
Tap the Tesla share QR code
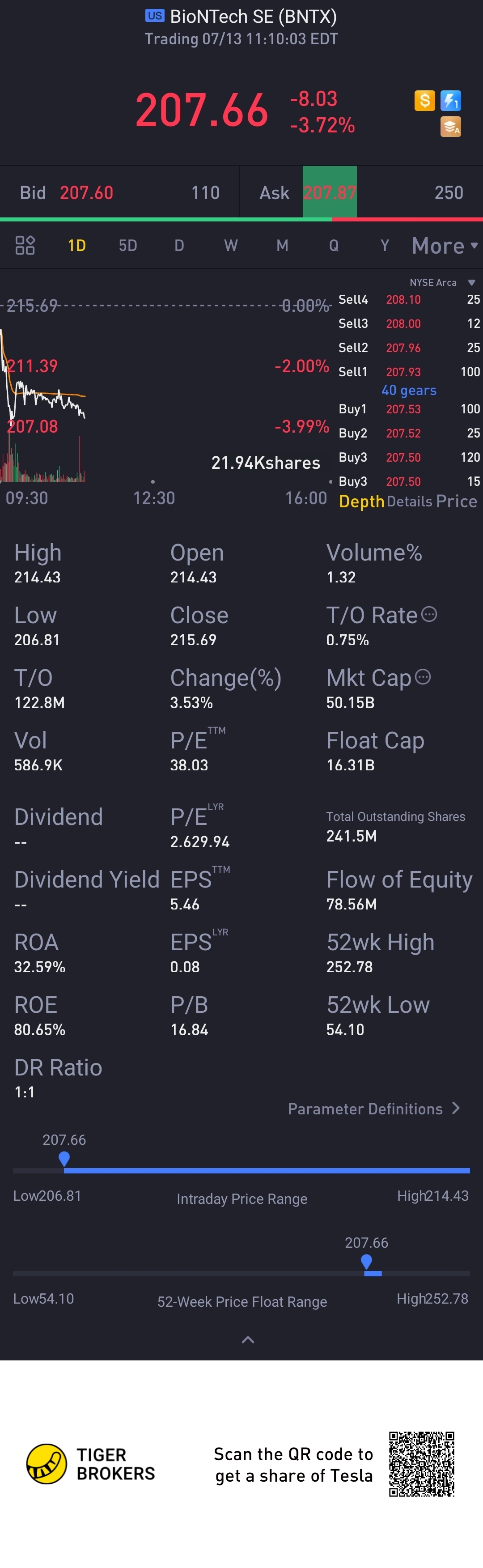click(x=422, y=1464)
